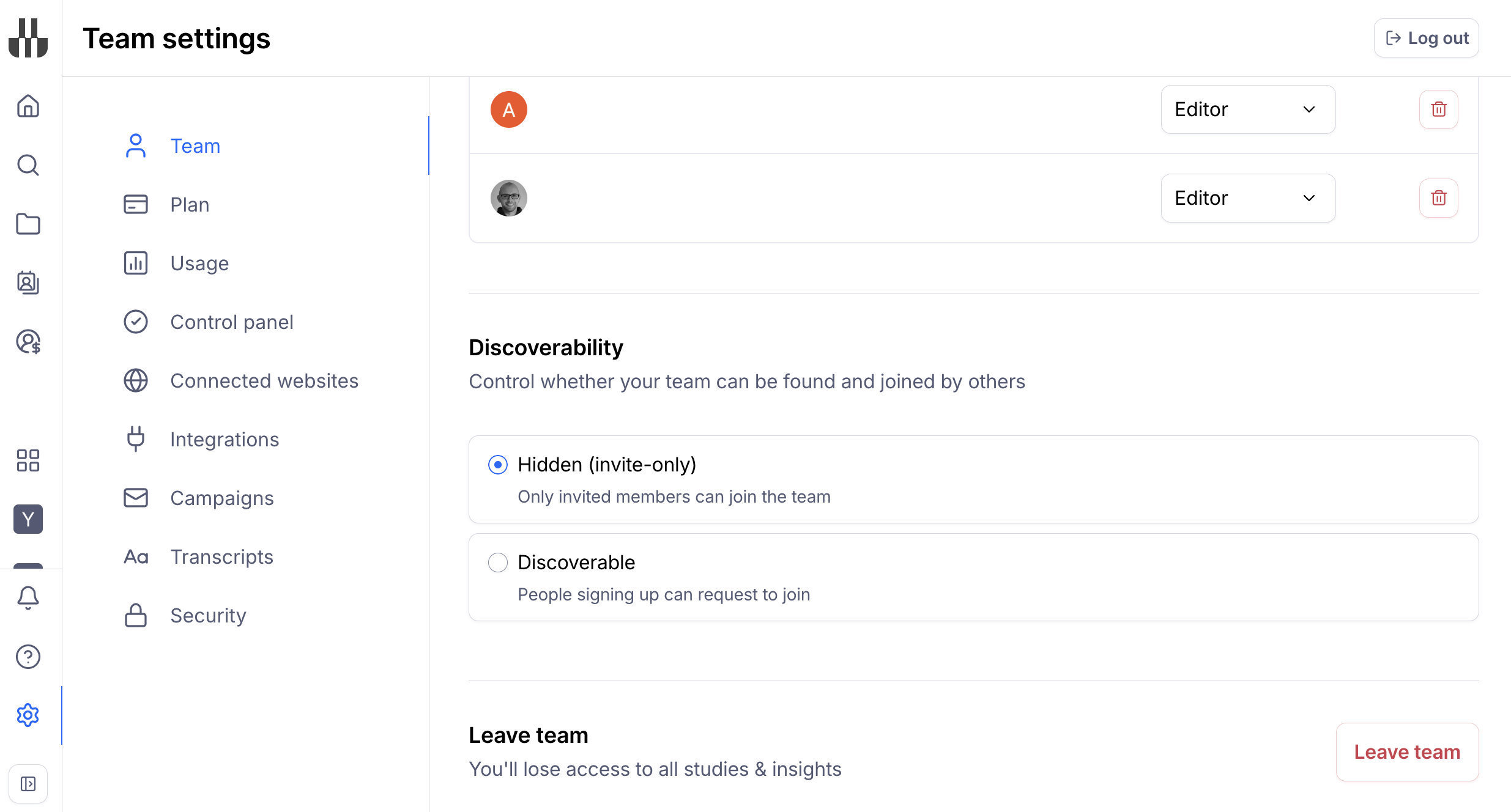
Task: Open the Search icon in sidebar
Action: point(28,165)
